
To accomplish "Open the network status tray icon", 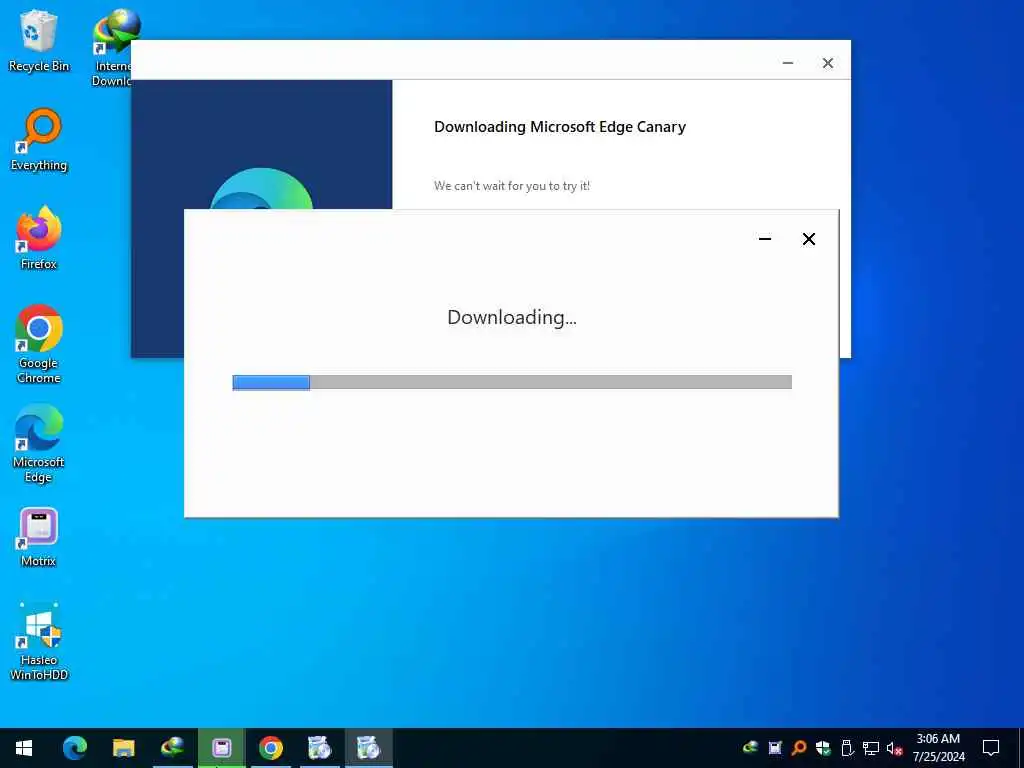I will pyautogui.click(x=871, y=748).
